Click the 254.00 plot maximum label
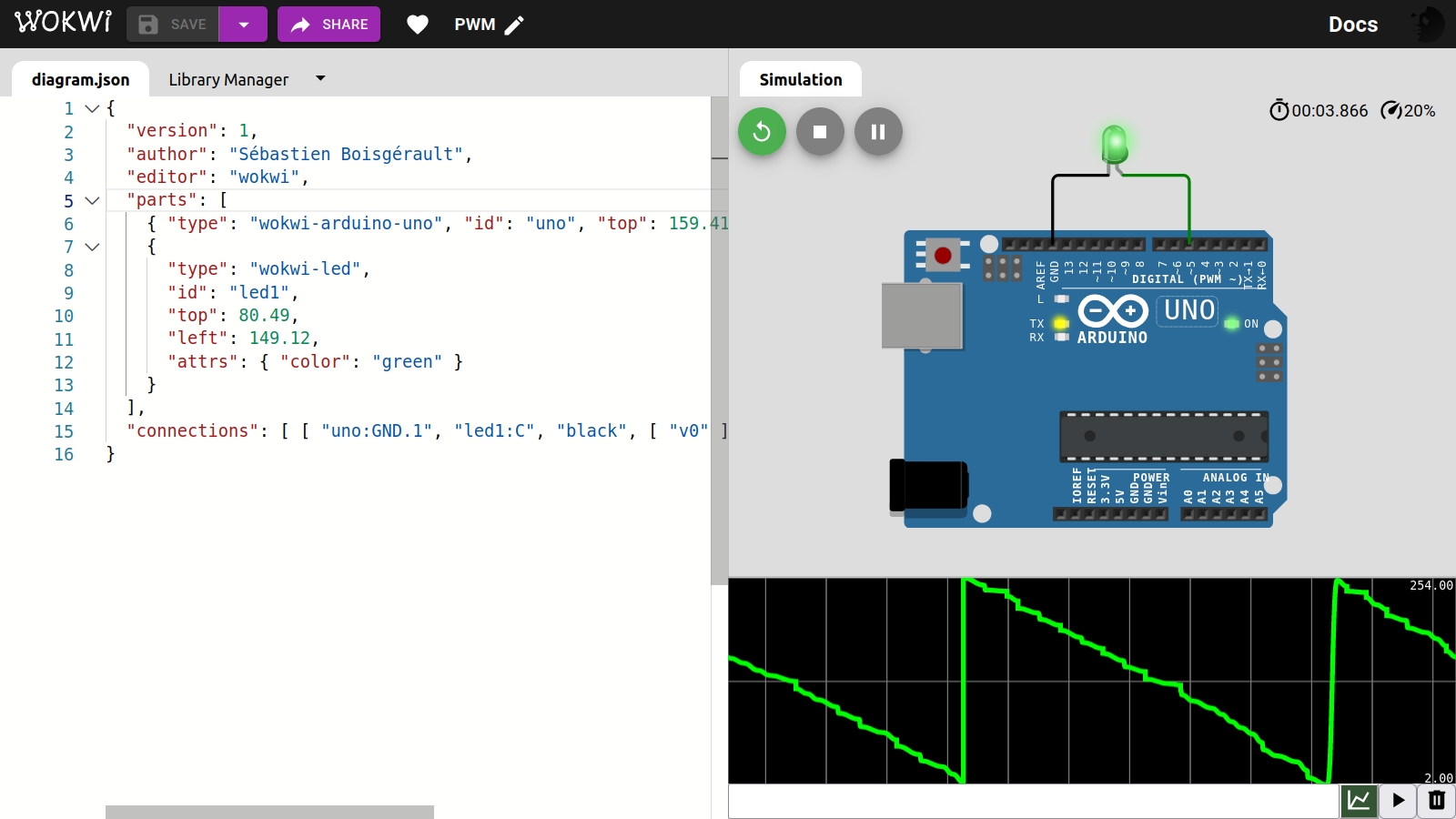 [1431, 585]
